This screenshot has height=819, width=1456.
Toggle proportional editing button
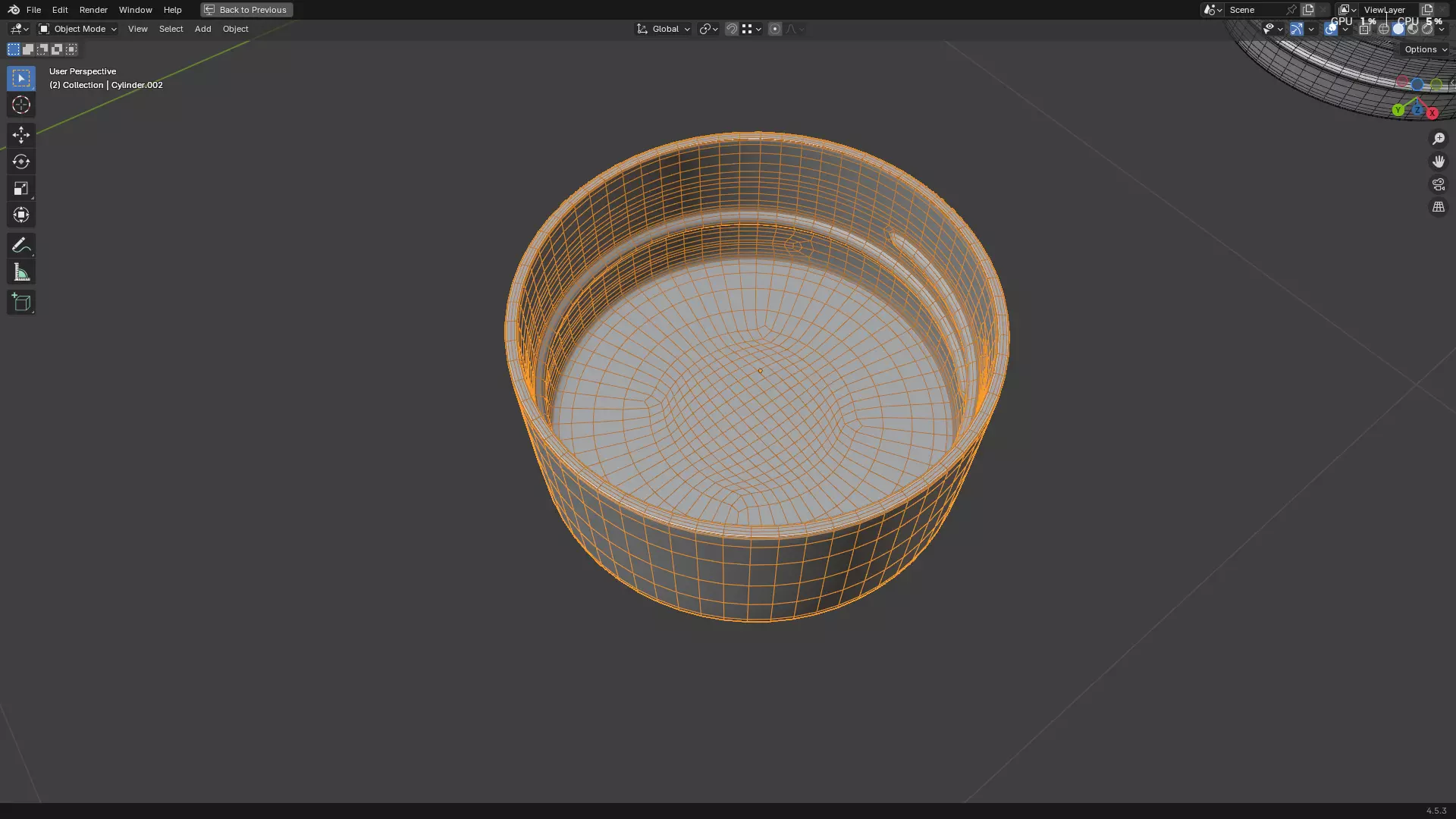coord(774,29)
